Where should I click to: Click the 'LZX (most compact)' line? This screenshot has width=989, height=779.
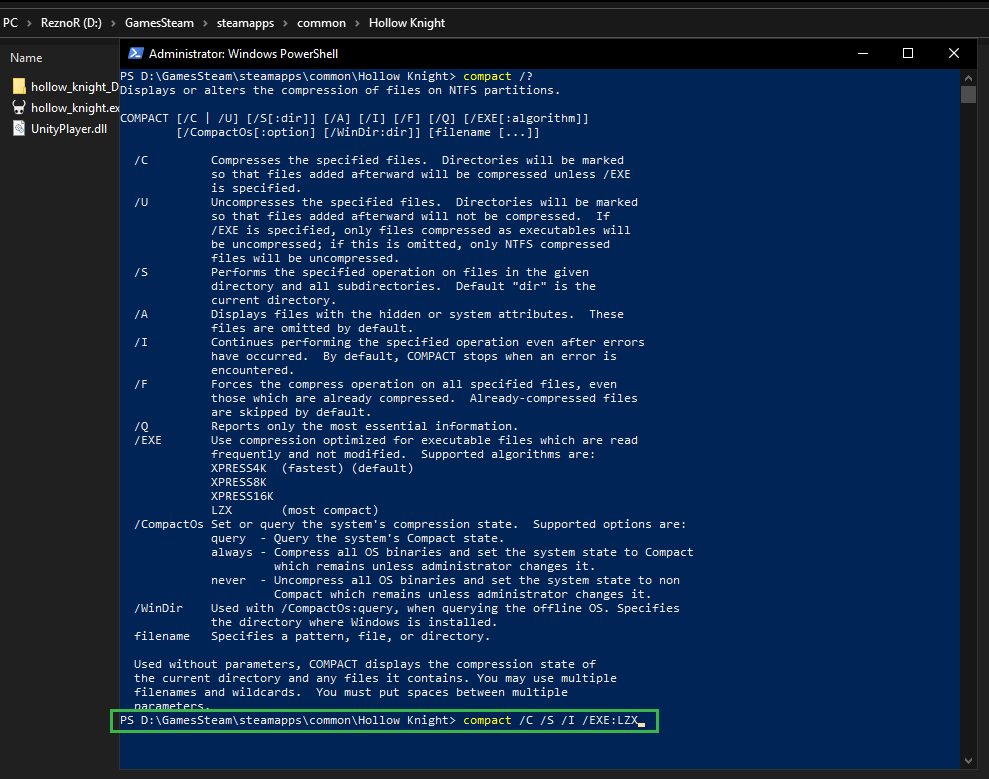[295, 510]
